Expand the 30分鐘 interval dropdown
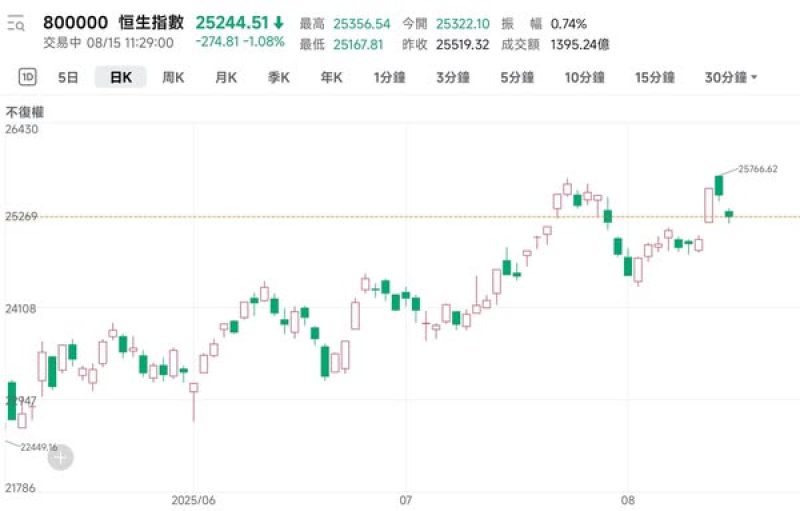 coord(731,77)
